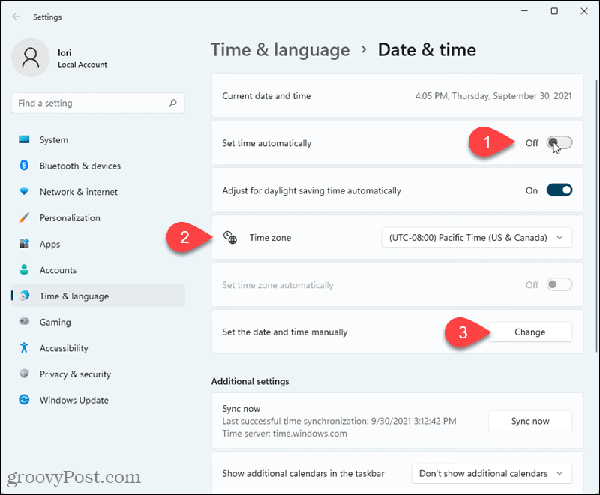Enable Set time automatically toggle
This screenshot has height=495, width=600.
559,144
